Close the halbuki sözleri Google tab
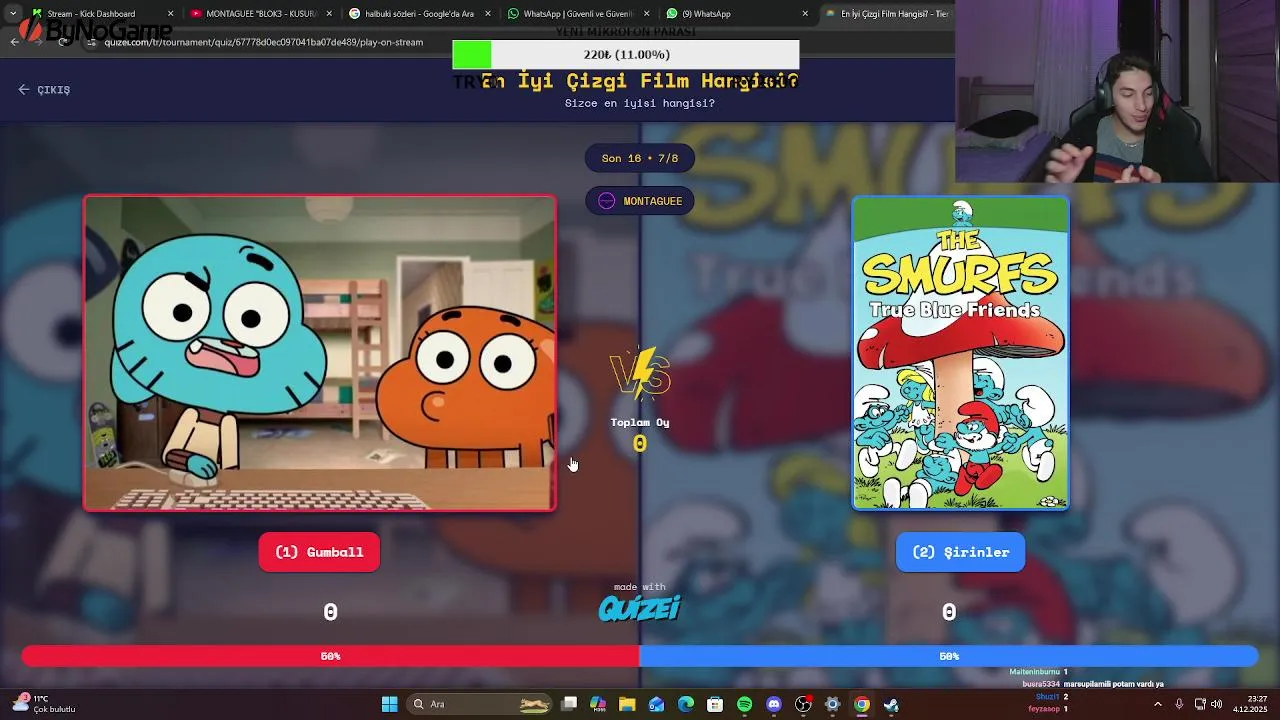 [488, 14]
